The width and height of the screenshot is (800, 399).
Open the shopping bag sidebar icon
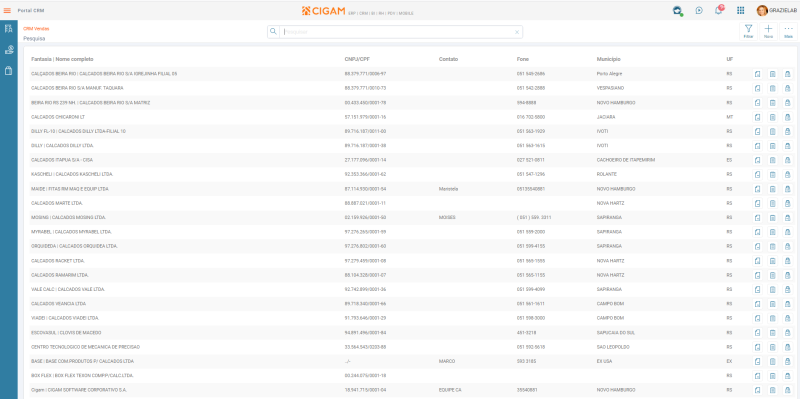click(x=8, y=71)
